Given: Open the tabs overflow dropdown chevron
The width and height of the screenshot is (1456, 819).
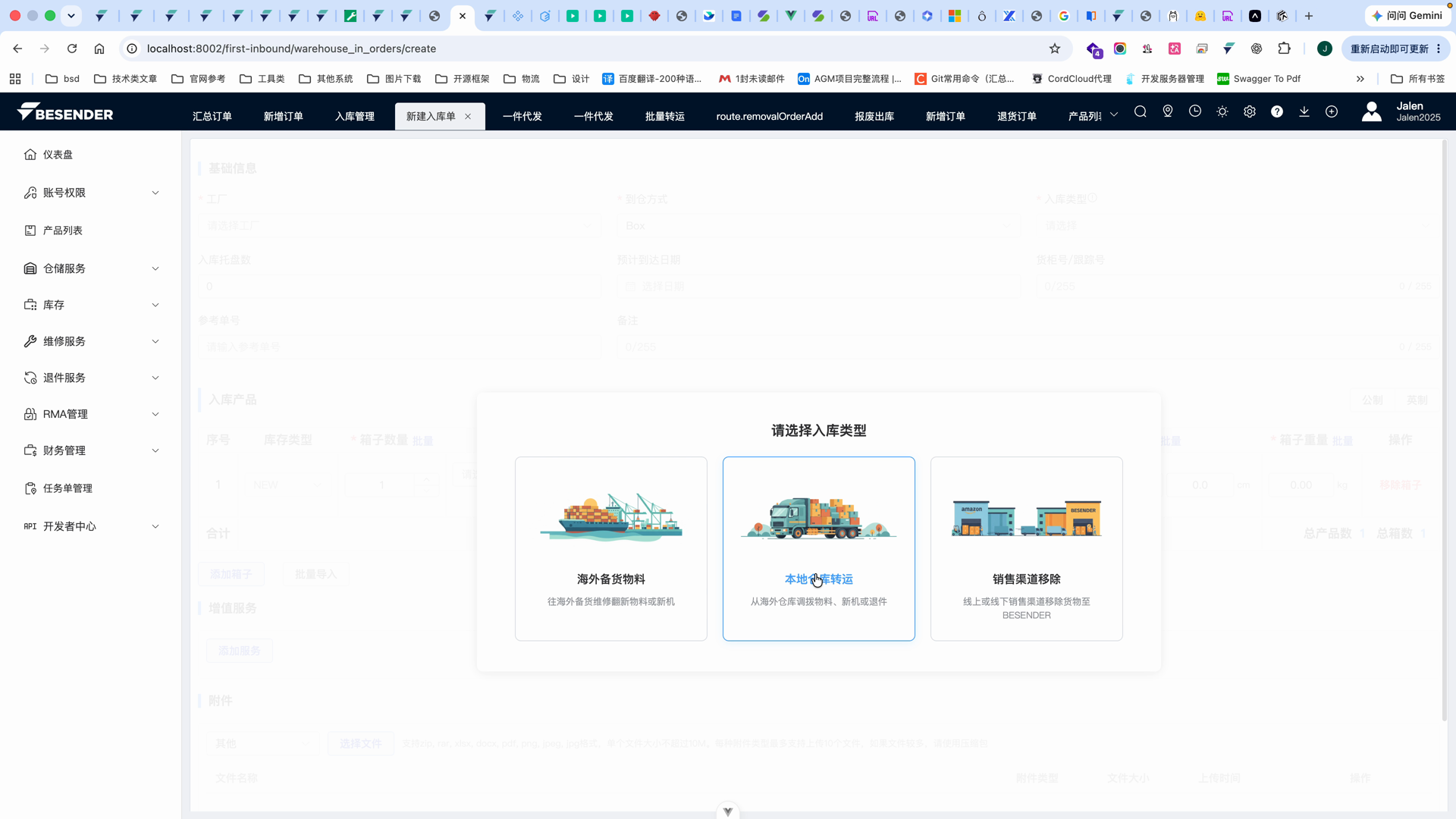Looking at the screenshot, I should pos(1114,115).
